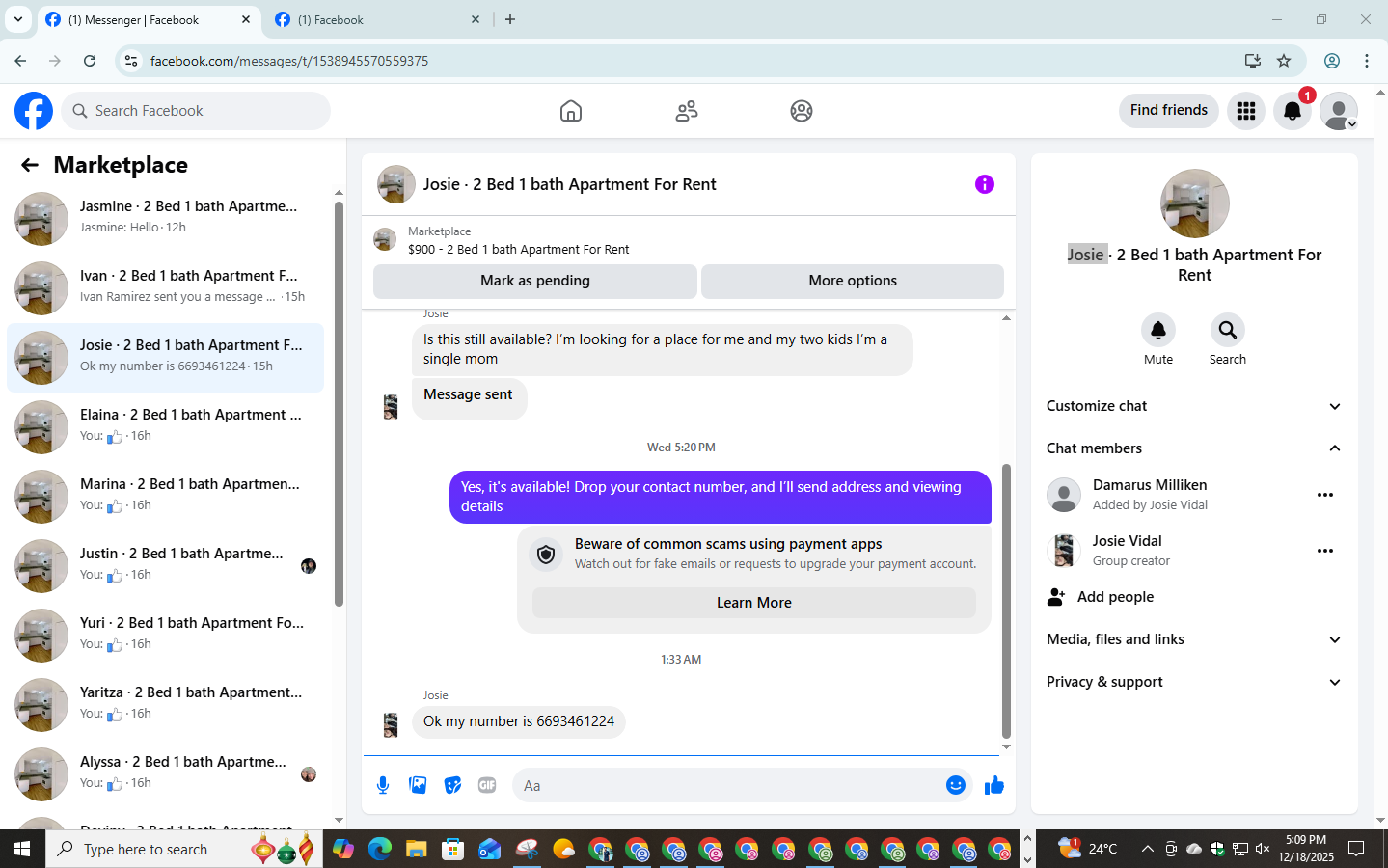1388x868 pixels.
Task: Go back using the Marketplace arrow
Action: point(30,165)
